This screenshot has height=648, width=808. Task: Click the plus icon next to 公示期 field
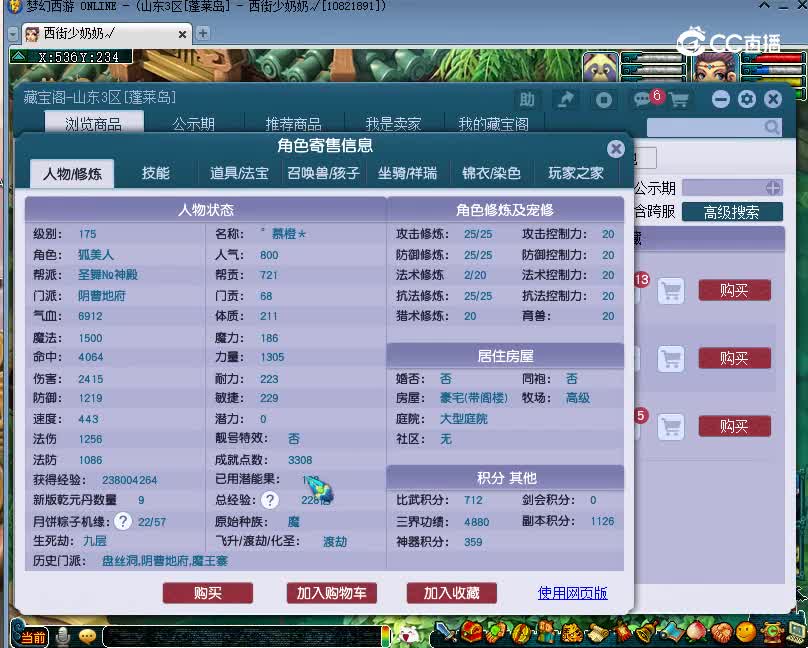pos(772,187)
